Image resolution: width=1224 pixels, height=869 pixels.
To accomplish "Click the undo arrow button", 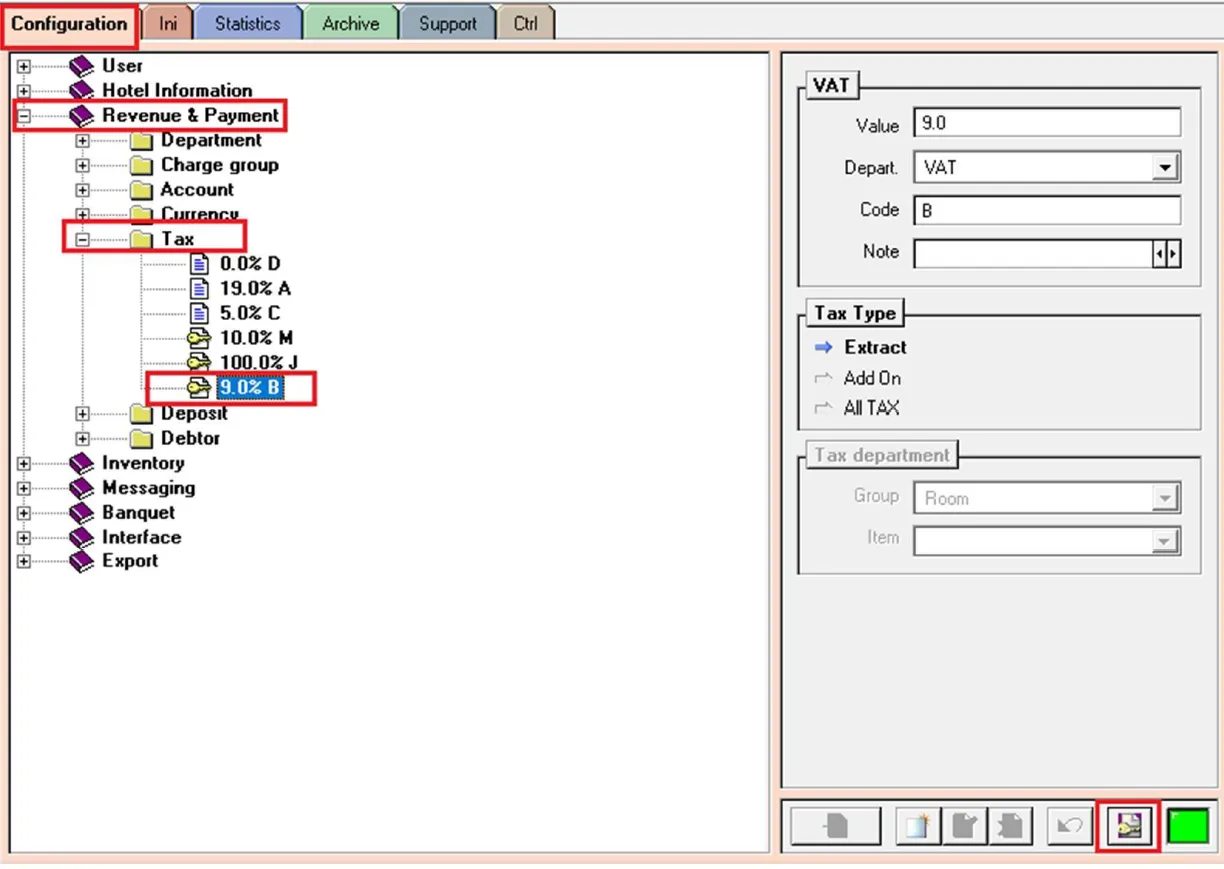I will pos(1070,826).
